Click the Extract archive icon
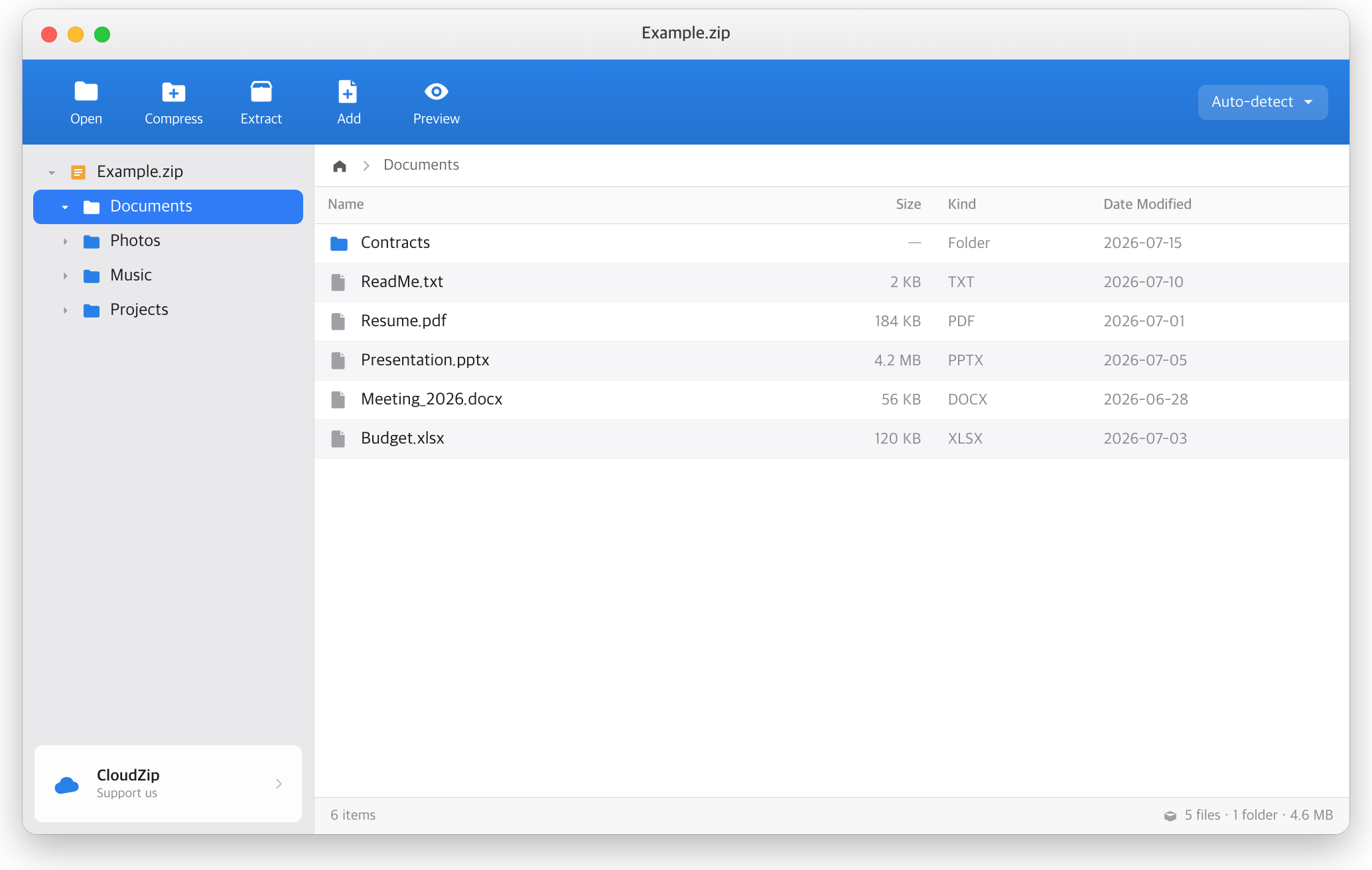Viewport: 1372px width, 870px height. pos(261,92)
